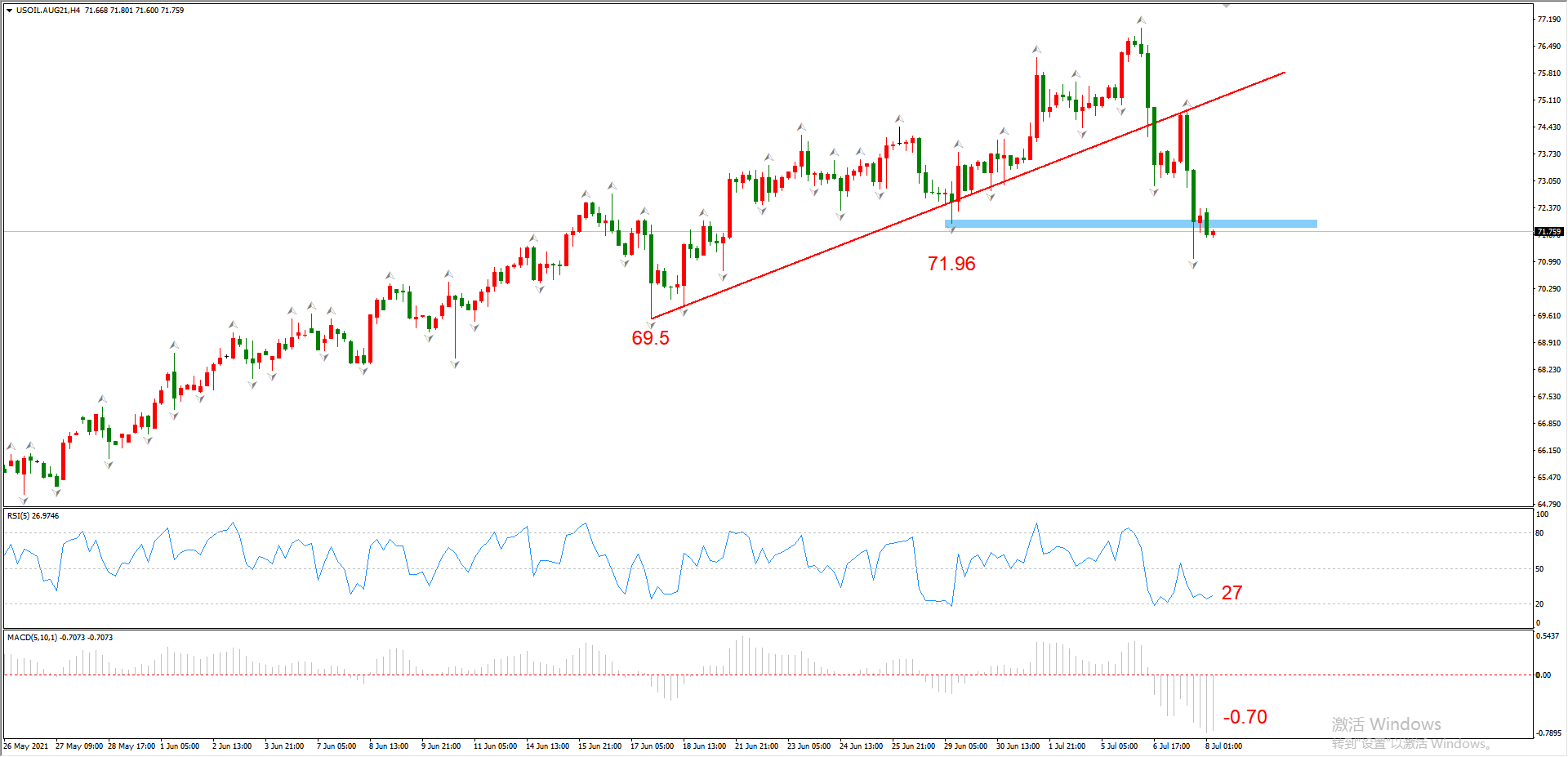Screen dimensions: 1568x757
Task: Click the red 71.96 price annotation
Action: 951,264
